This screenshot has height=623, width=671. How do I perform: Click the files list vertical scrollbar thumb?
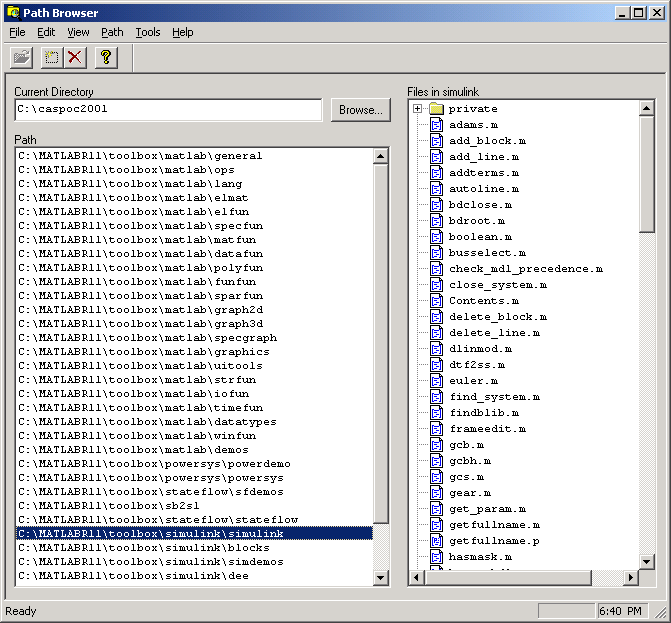click(x=646, y=174)
